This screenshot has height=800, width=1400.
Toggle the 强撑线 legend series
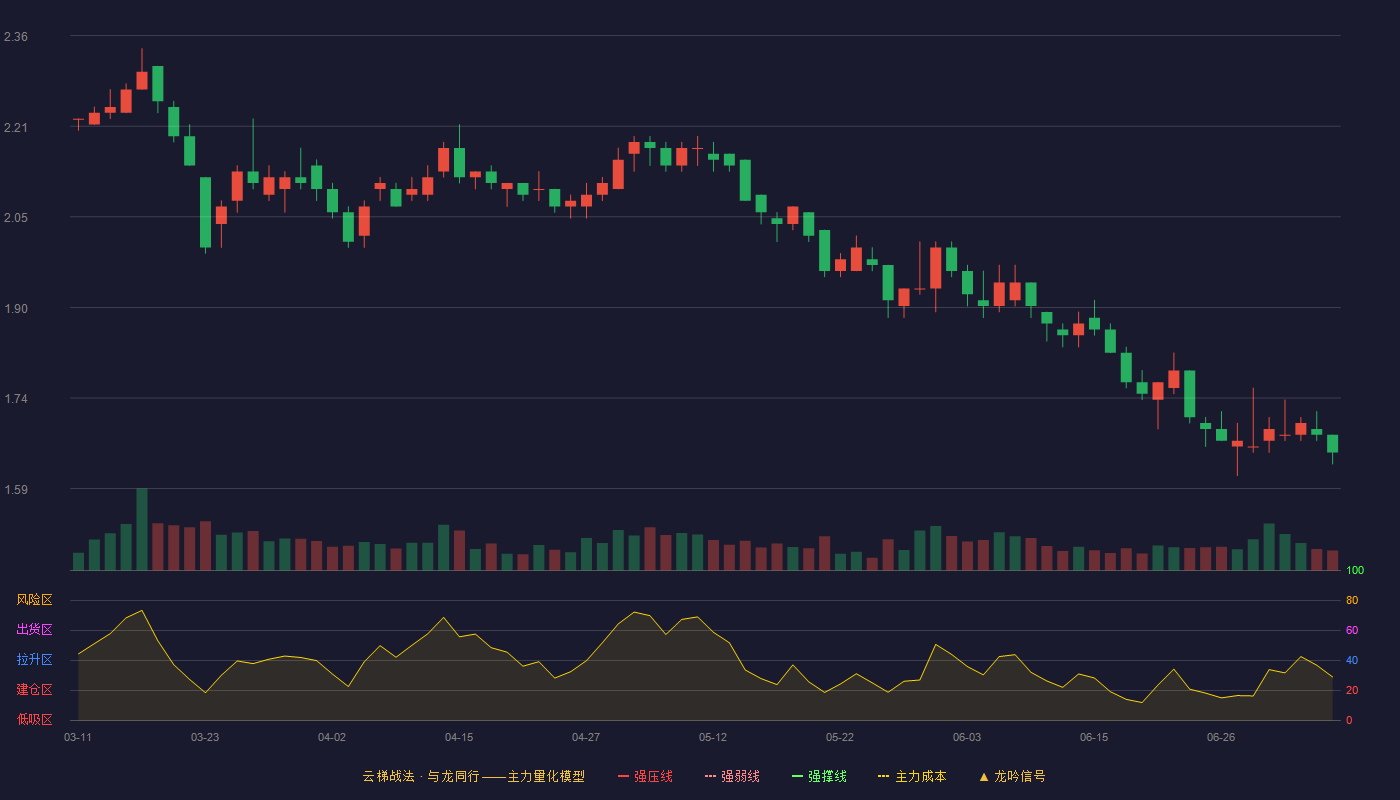pos(819,776)
